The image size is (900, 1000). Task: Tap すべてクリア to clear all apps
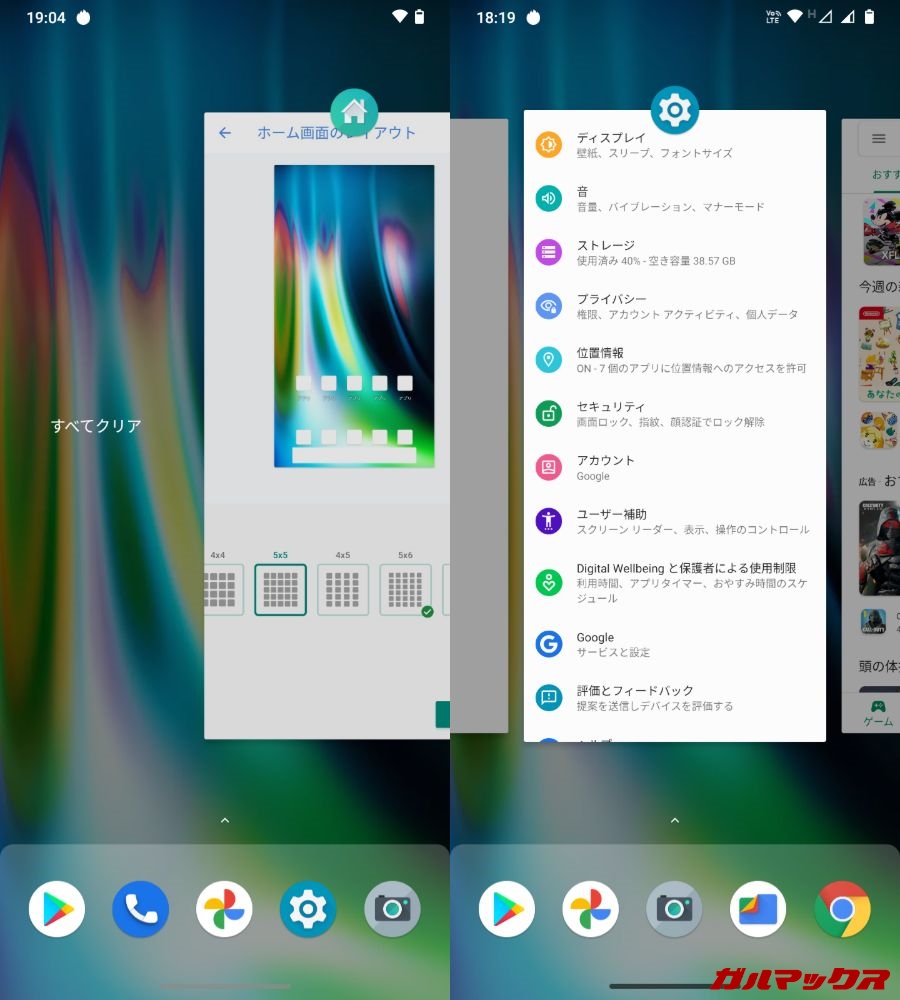[96, 426]
